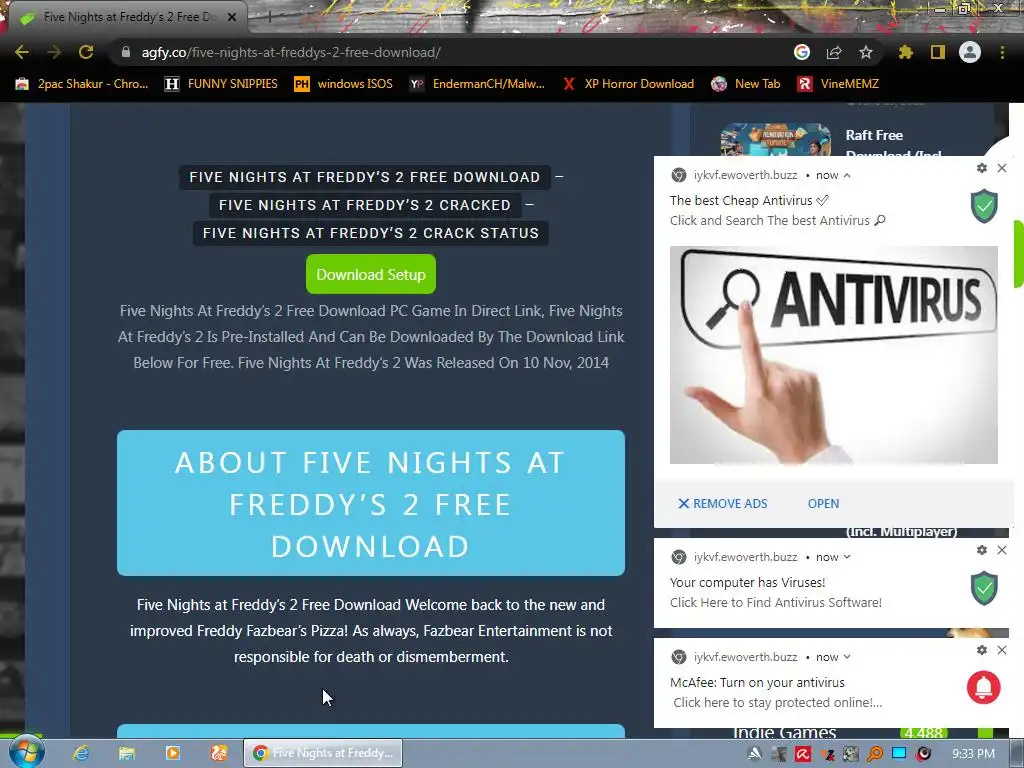This screenshot has width=1024, height=768.
Task: Open the VineMEMZ bookmark
Action: (839, 84)
